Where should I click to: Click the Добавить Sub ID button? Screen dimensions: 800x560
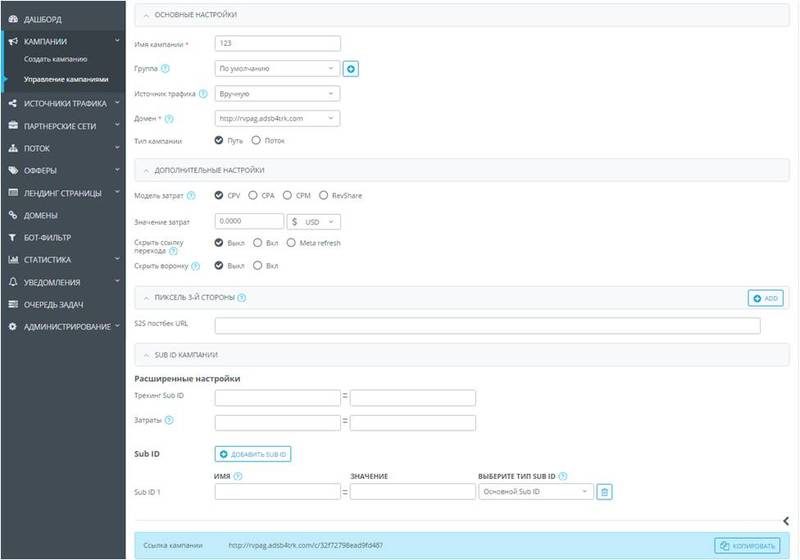point(252,454)
